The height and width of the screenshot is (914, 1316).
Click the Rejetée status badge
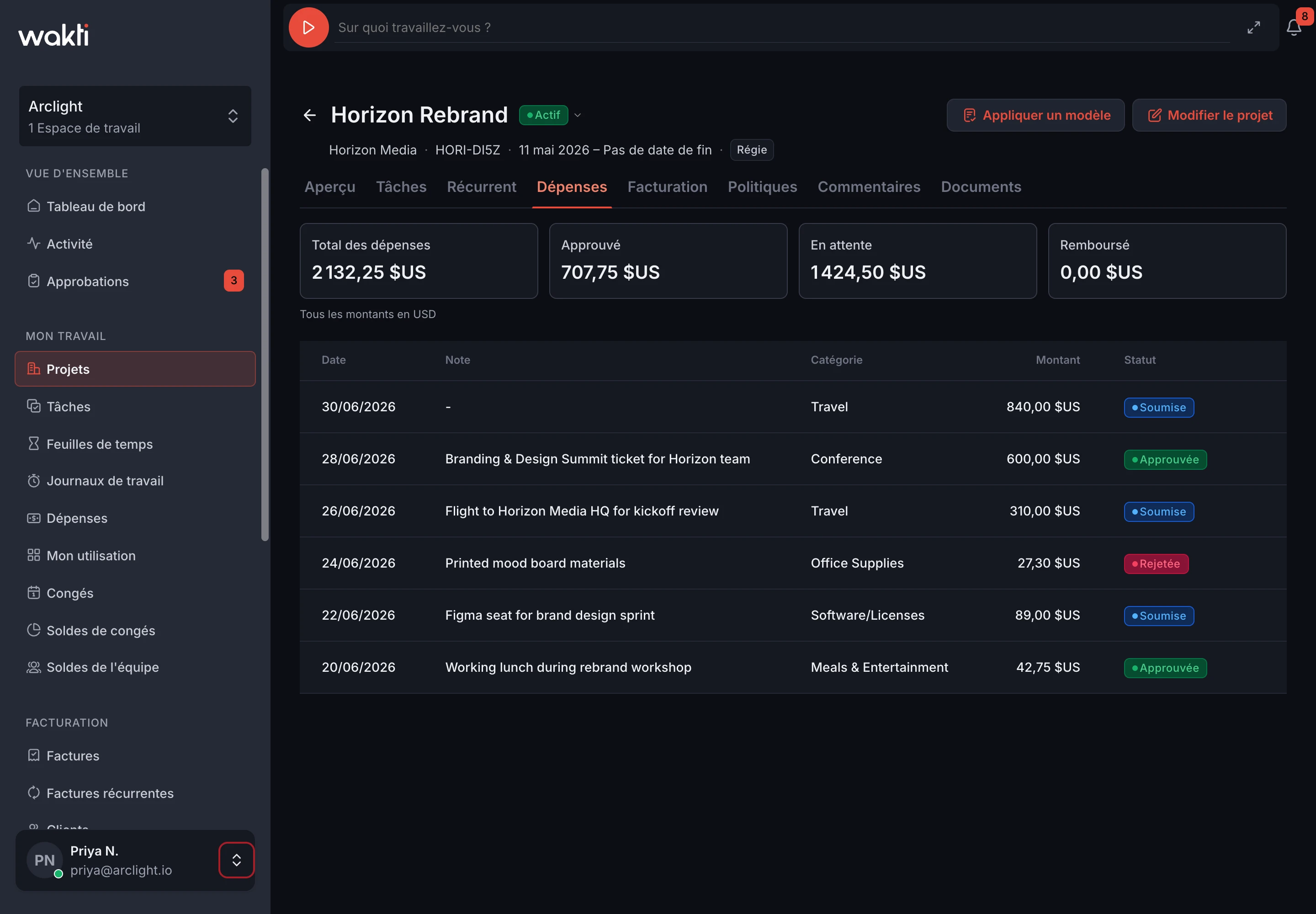point(1156,563)
